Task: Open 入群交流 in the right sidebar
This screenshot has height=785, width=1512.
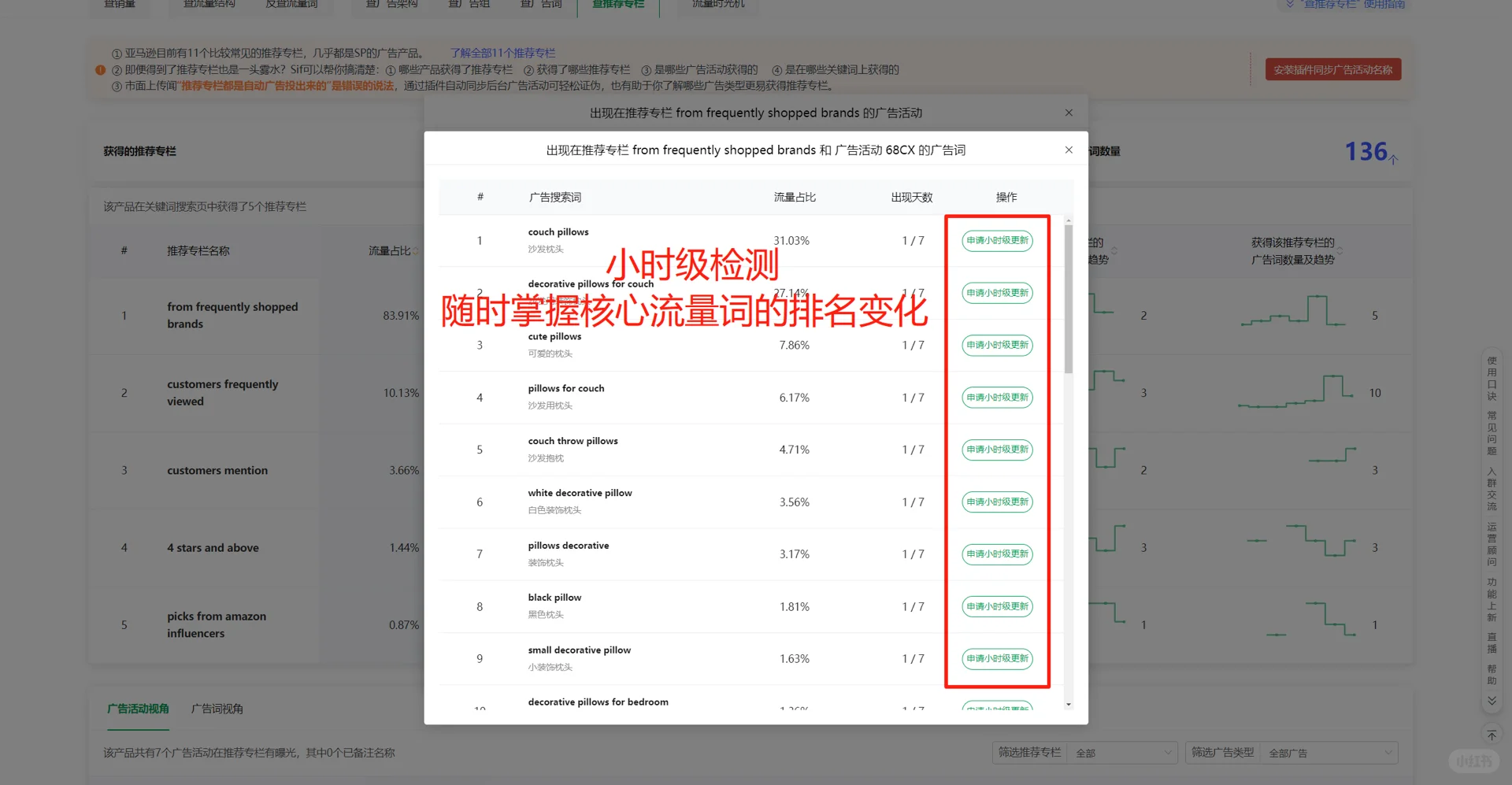Action: click(x=1492, y=488)
